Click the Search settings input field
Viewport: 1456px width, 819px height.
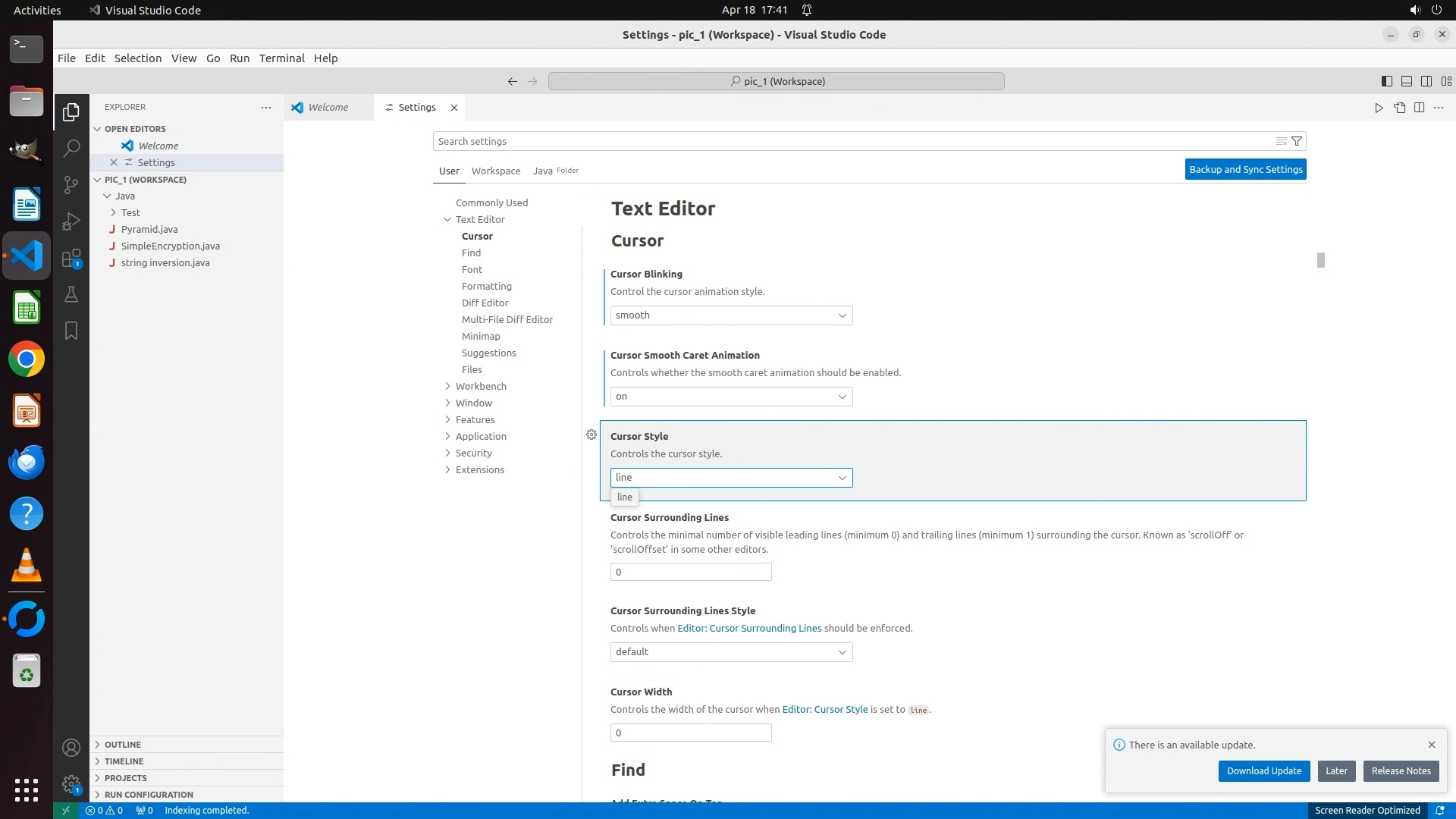[849, 141]
